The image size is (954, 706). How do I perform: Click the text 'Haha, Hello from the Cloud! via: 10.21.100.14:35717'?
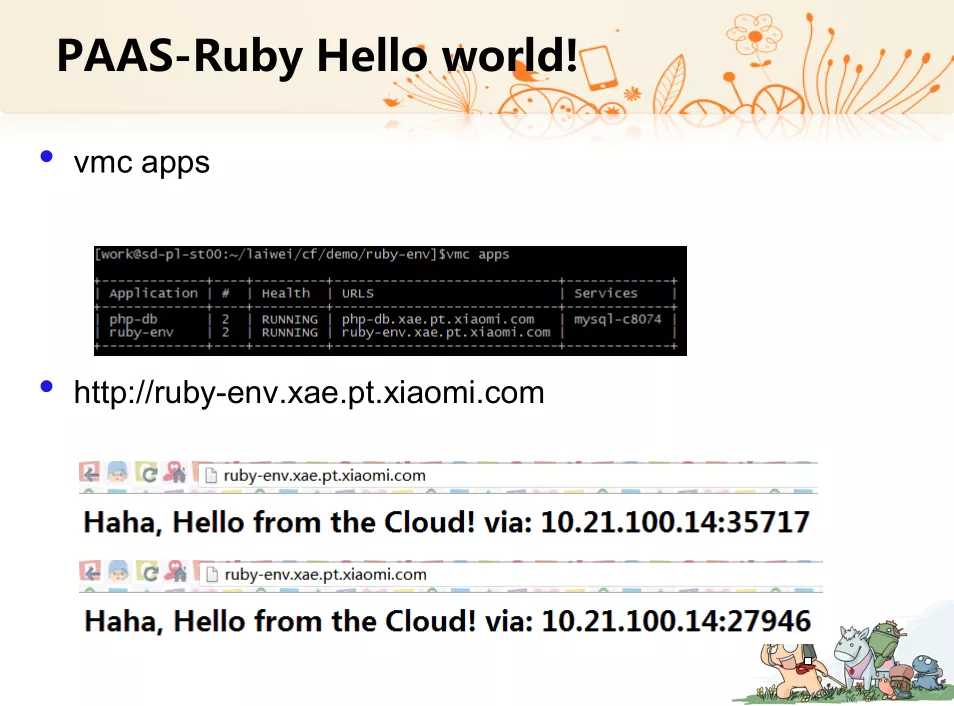(447, 522)
